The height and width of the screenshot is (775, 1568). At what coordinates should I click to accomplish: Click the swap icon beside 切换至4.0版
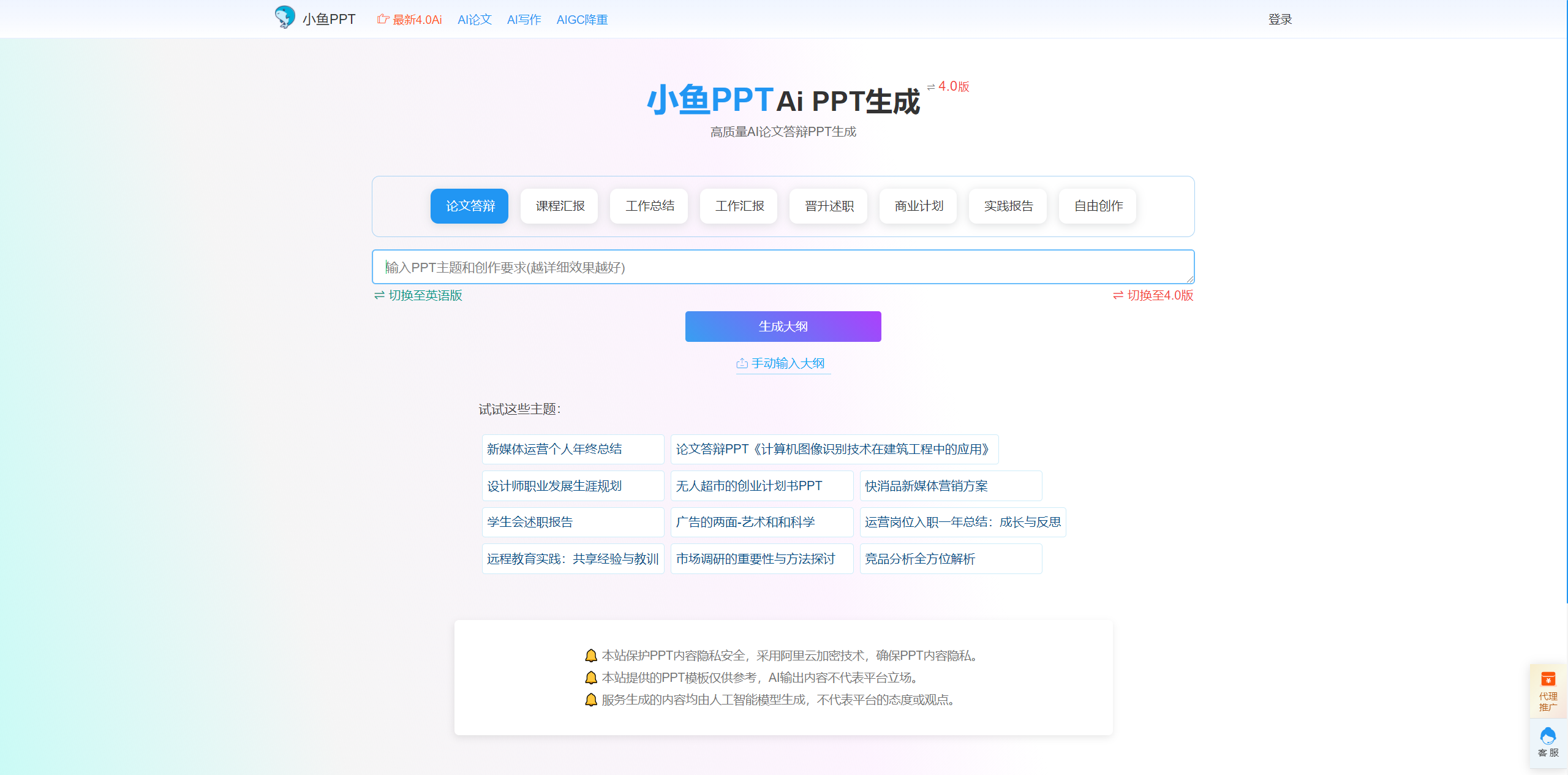coord(1118,295)
